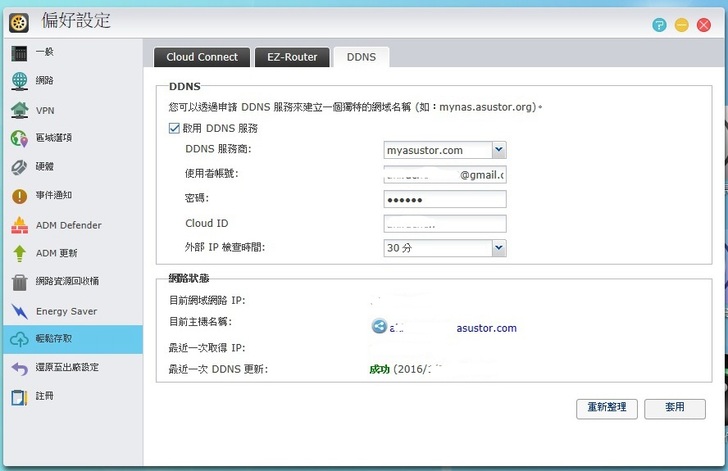Open the 註冊 registration icon
This screenshot has width=728, height=471.
coord(19,397)
